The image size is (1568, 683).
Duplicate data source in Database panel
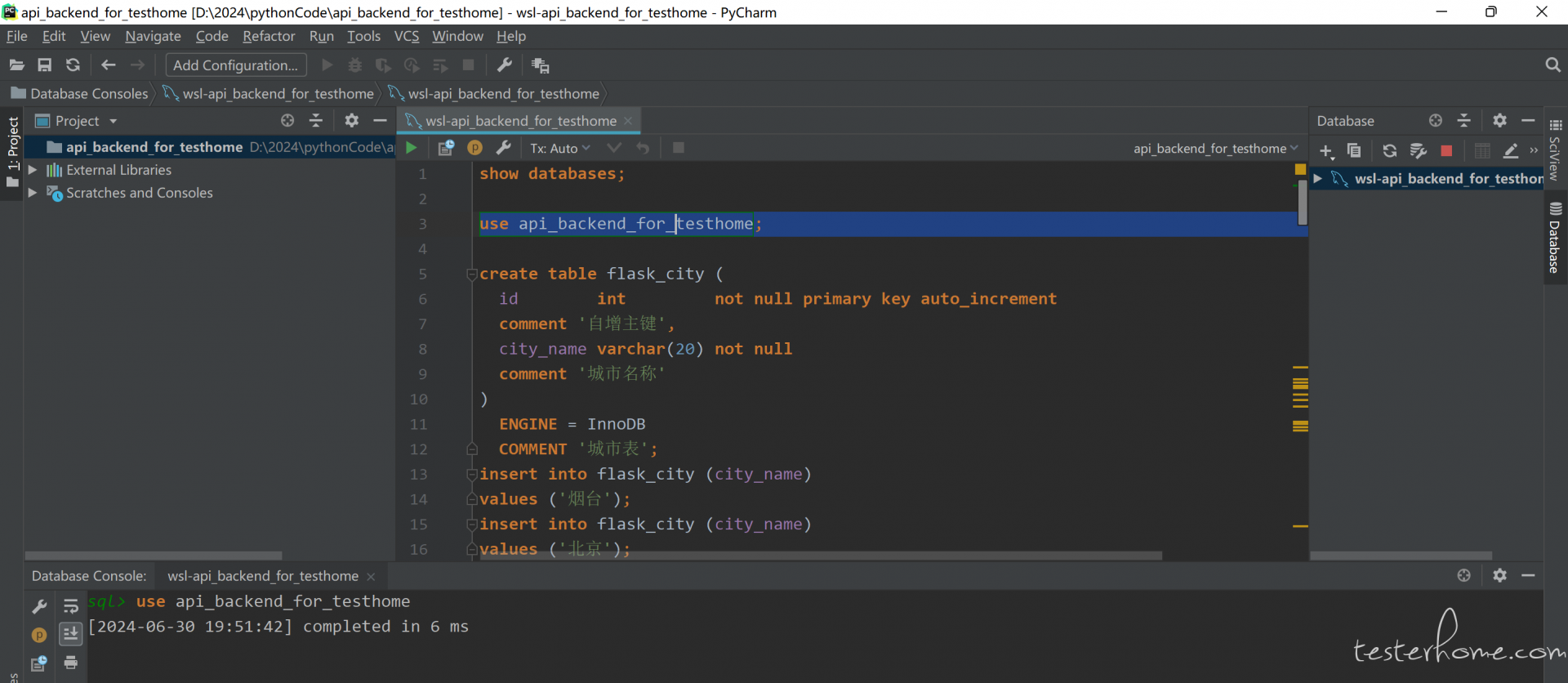click(x=1354, y=150)
